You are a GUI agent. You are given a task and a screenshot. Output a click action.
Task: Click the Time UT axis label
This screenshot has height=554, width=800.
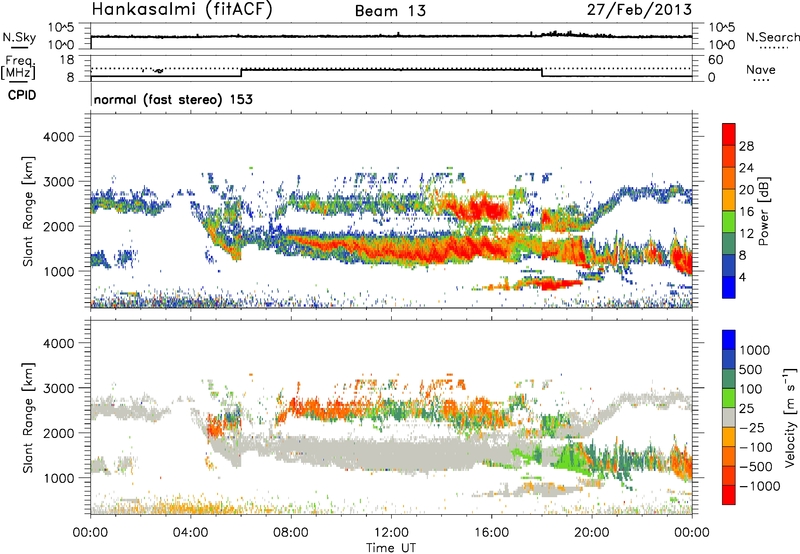pos(391,547)
